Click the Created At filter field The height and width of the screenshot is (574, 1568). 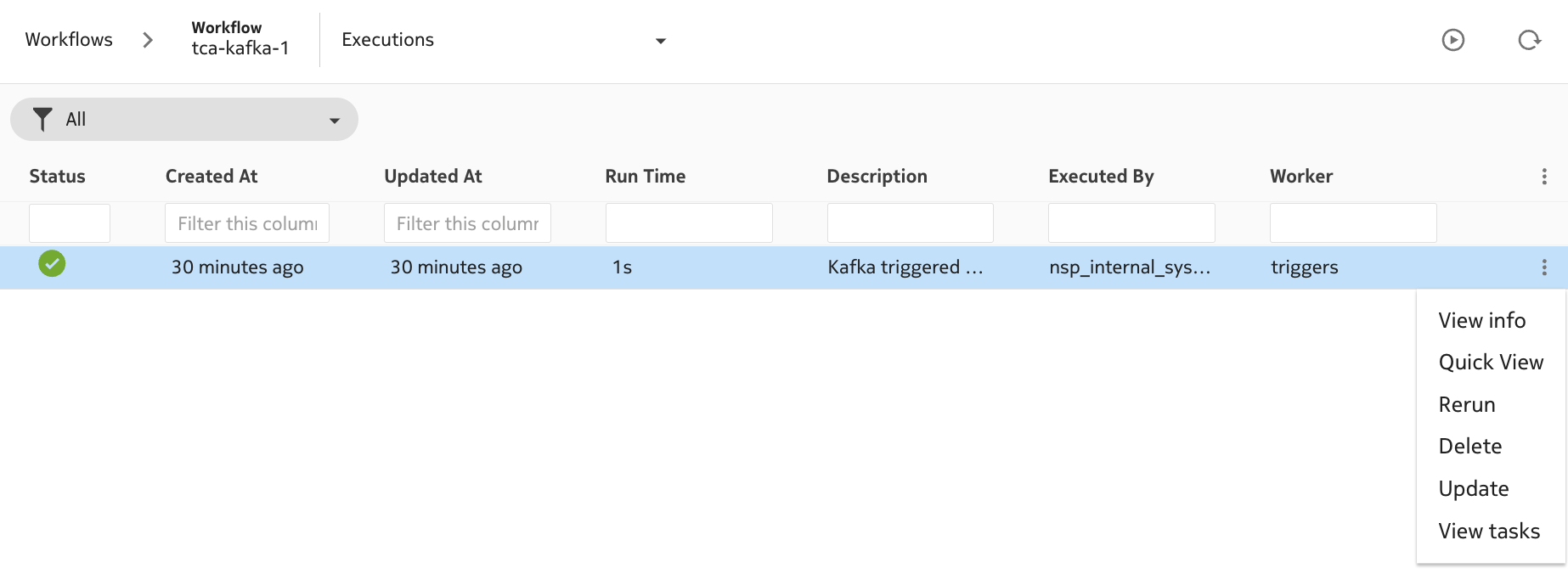(x=246, y=223)
